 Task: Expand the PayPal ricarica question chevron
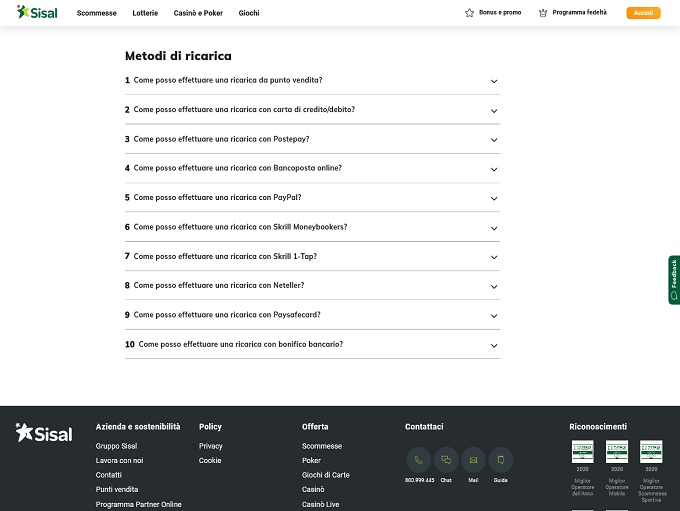tap(494, 198)
